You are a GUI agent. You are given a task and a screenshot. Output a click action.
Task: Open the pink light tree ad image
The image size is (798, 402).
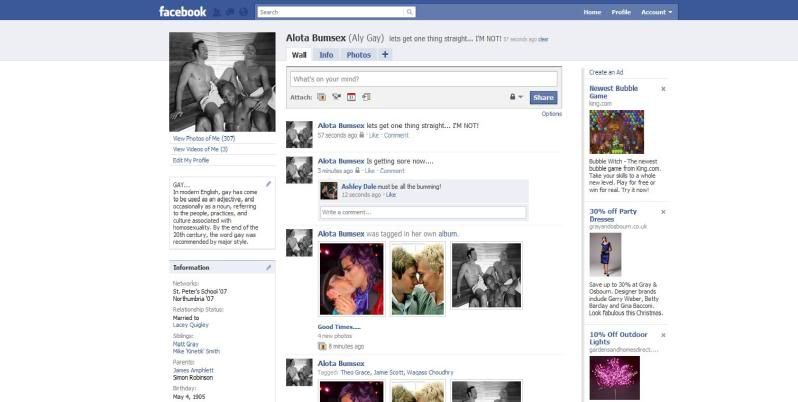click(x=614, y=378)
